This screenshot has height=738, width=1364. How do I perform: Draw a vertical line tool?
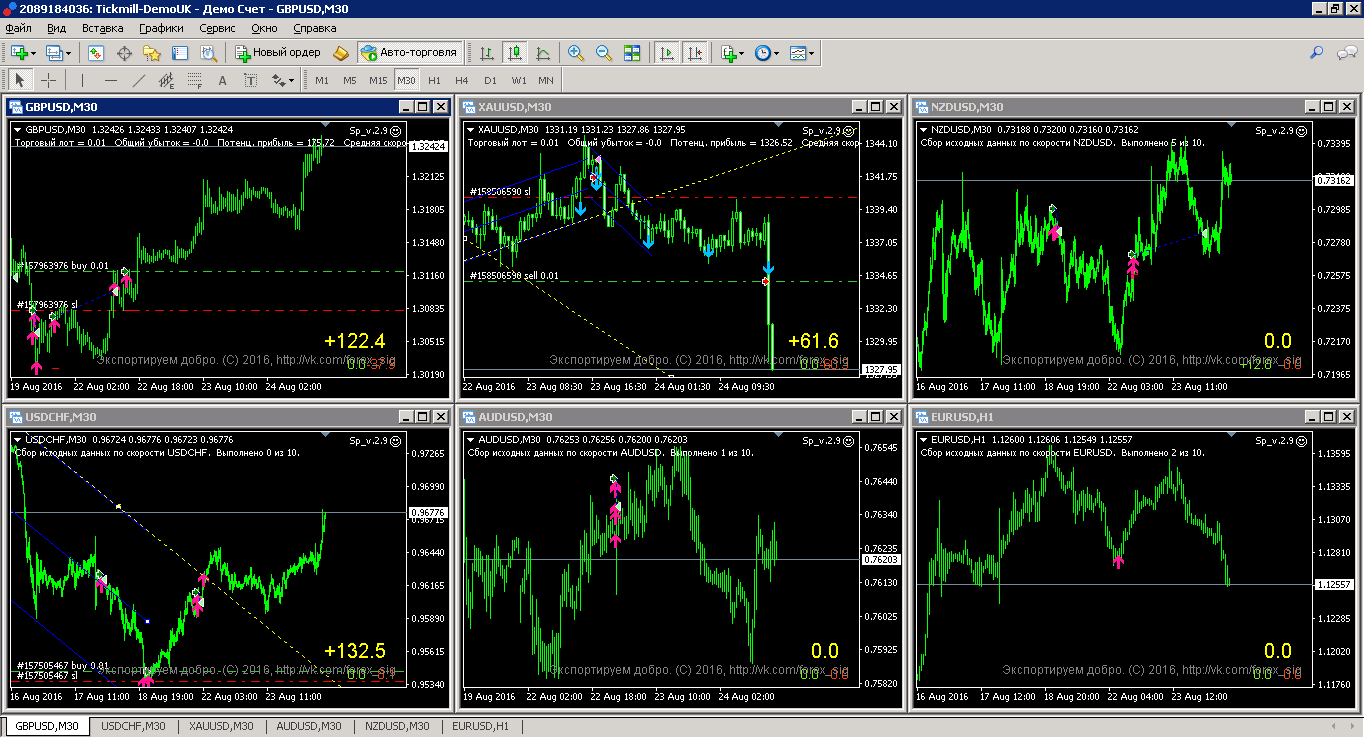(82, 80)
